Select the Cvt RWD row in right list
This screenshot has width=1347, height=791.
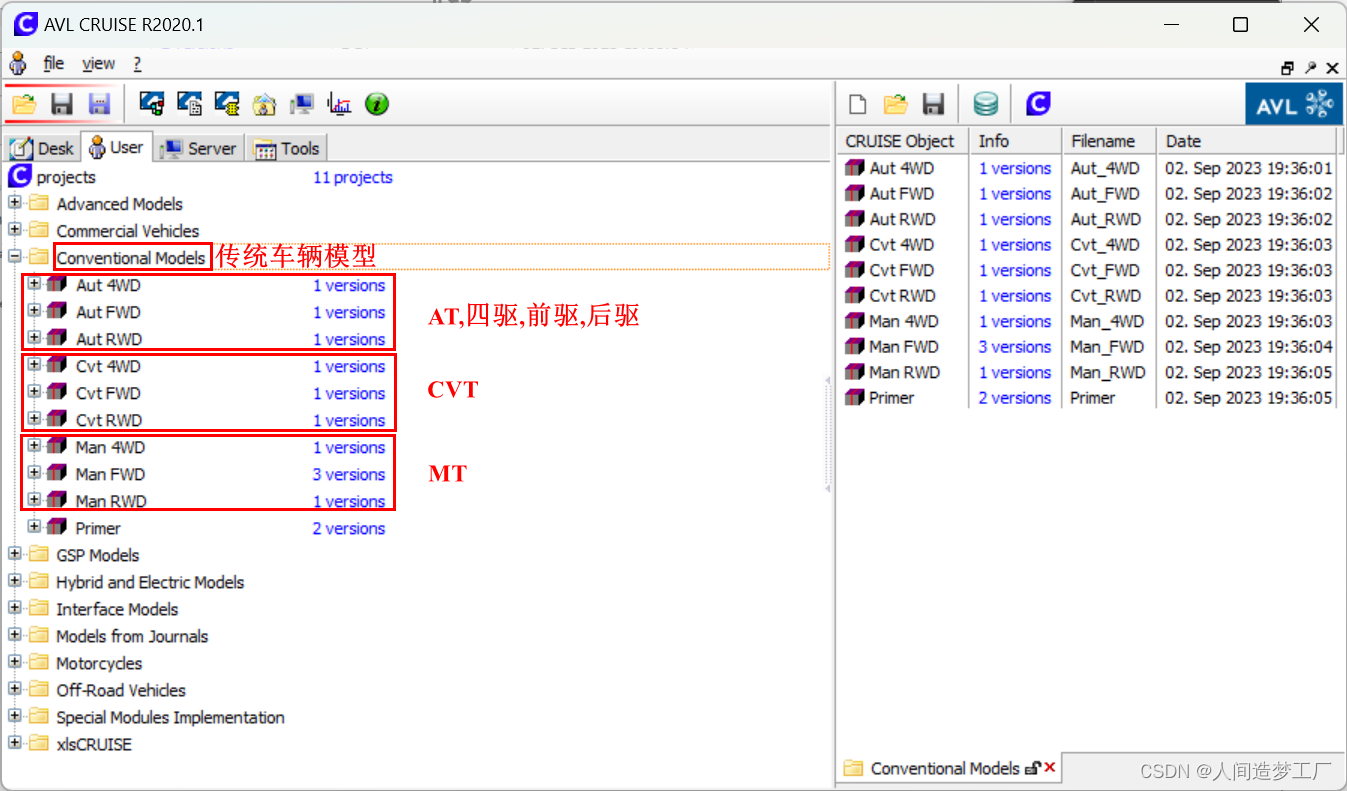click(x=1088, y=296)
